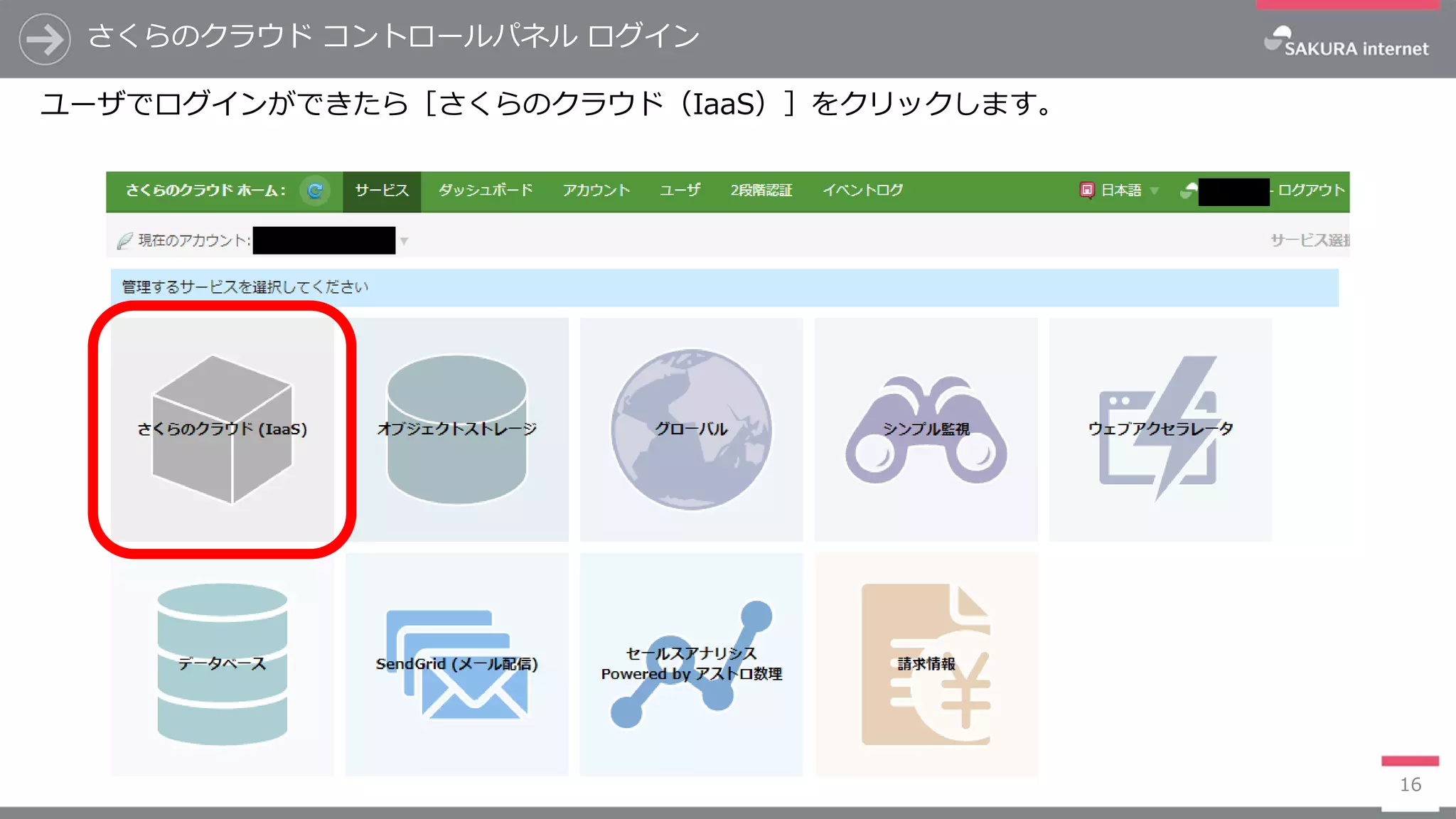The image size is (1456, 819).
Task: Open the グローバル globe tile
Action: point(691,429)
